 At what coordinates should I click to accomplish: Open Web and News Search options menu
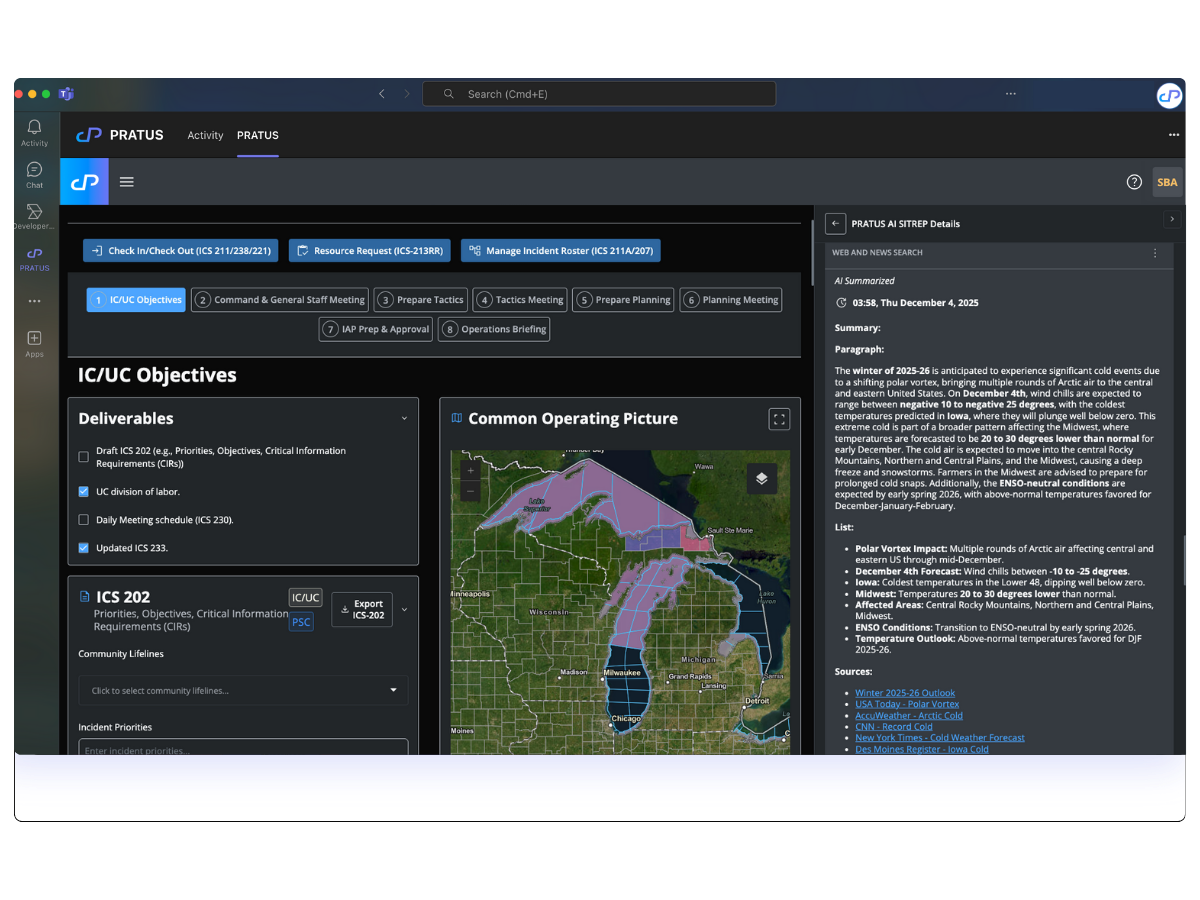click(1155, 253)
